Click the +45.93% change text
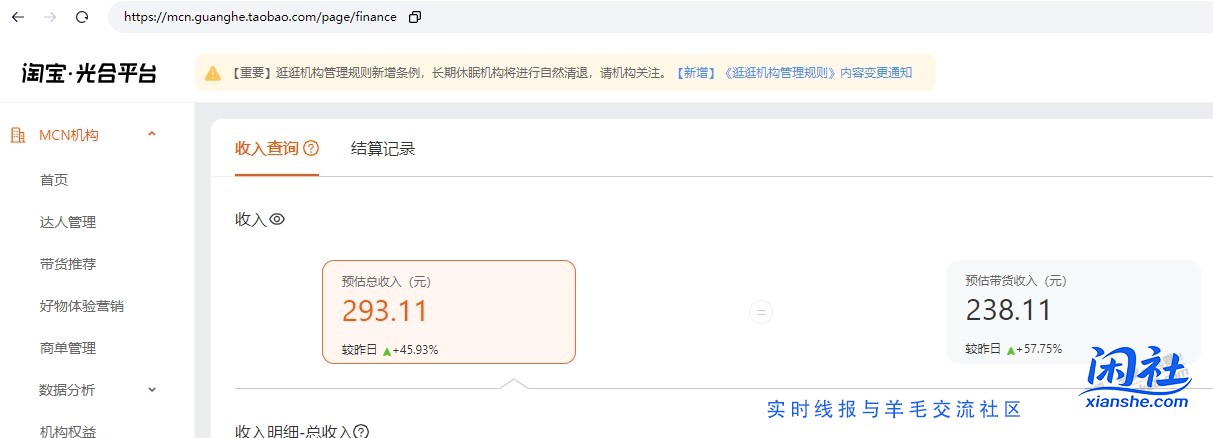Screen dimensions: 1213x438 pyautogui.click(x=415, y=350)
